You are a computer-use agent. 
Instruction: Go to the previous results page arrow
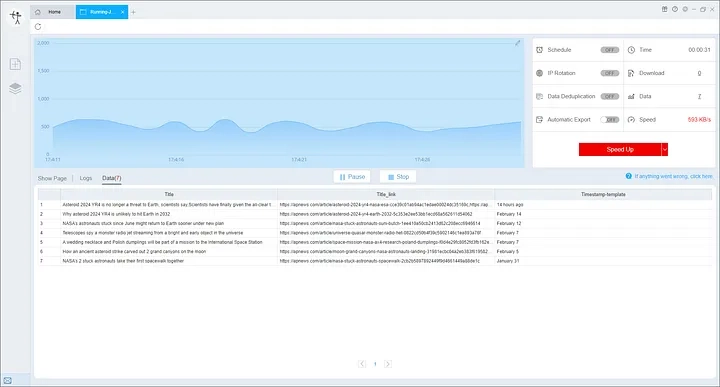[362, 364]
